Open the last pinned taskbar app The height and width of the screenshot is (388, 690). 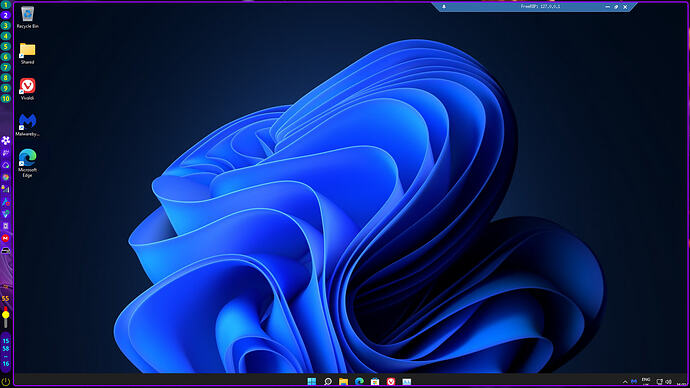(407, 381)
